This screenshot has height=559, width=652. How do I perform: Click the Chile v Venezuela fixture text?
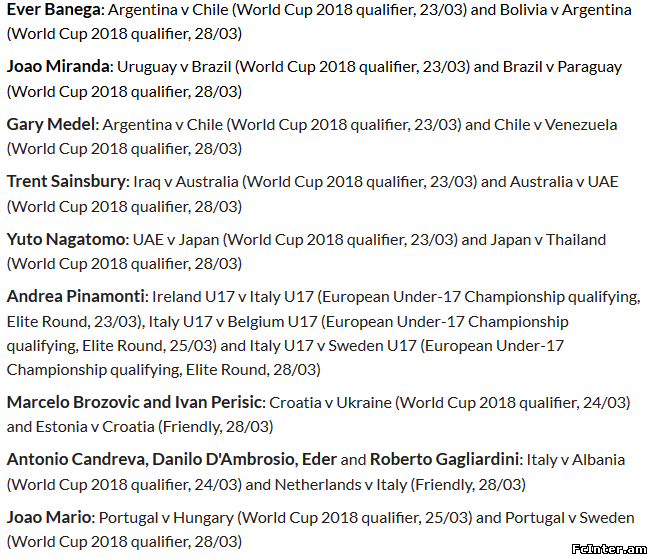coord(556,125)
